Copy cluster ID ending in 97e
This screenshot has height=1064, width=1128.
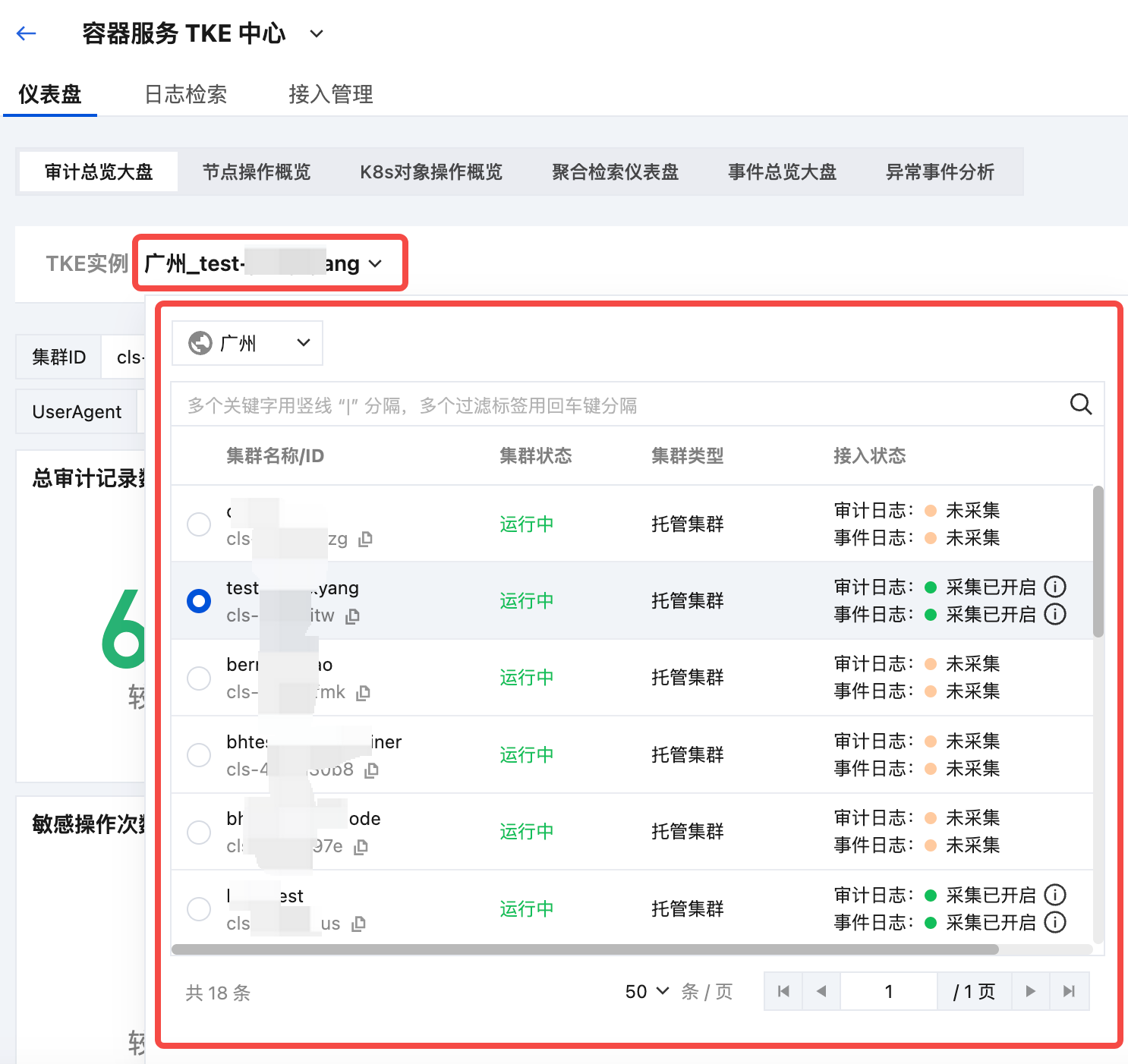click(x=361, y=847)
